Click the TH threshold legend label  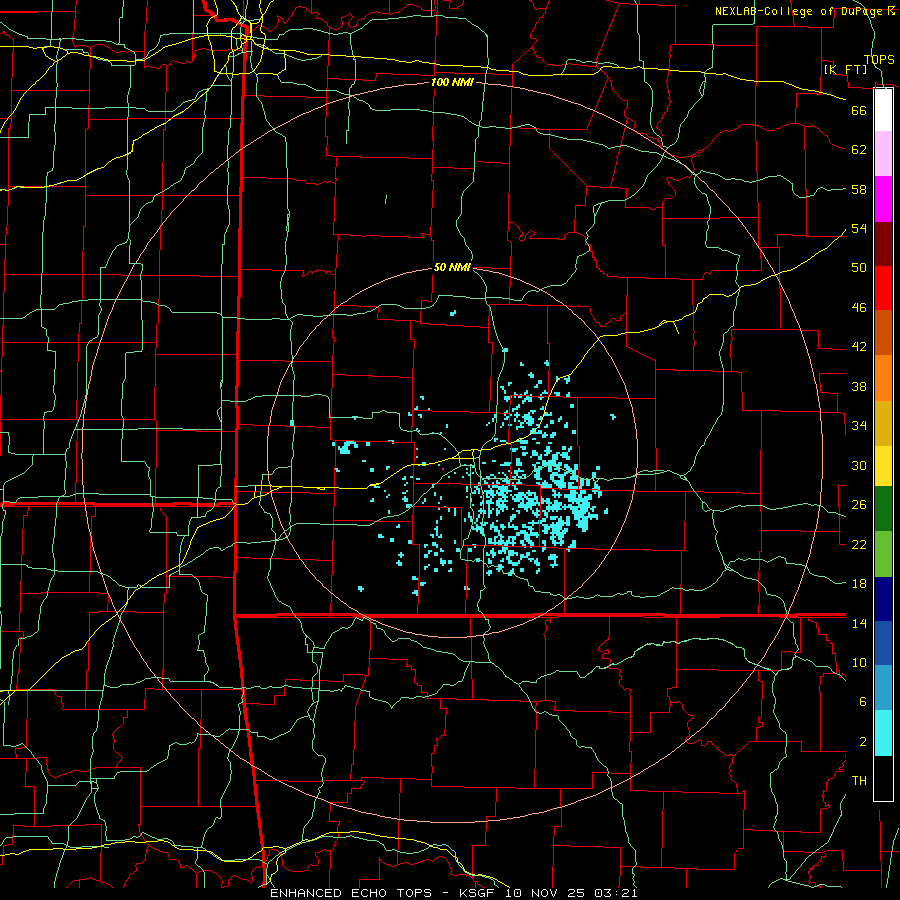click(859, 781)
